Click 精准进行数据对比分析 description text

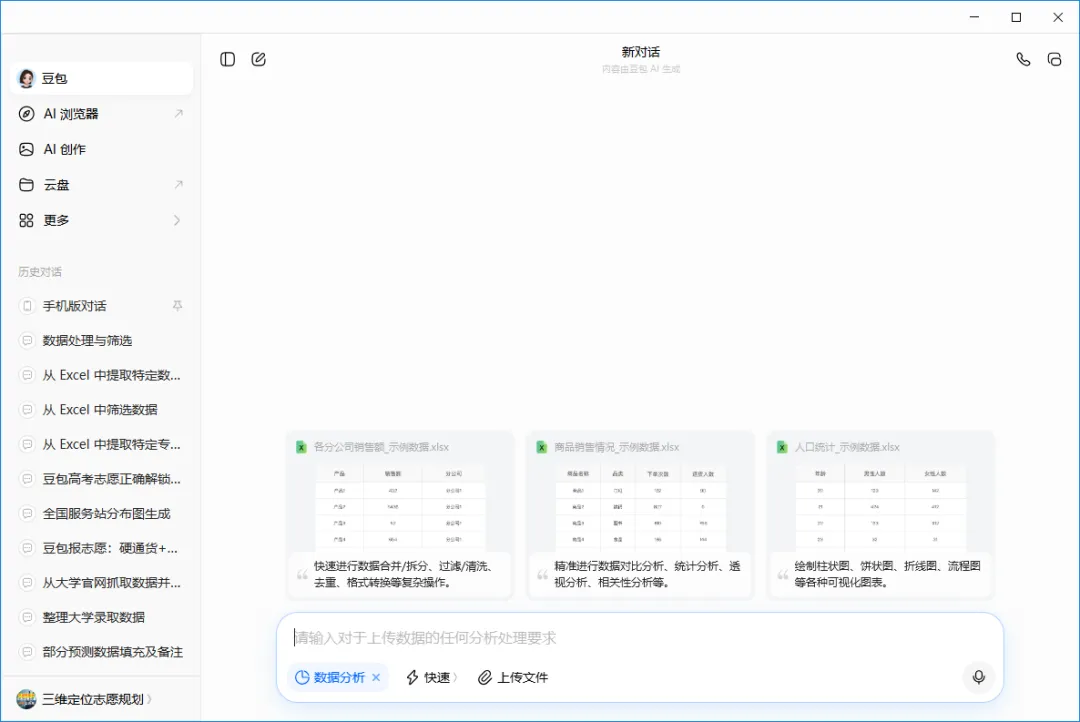click(647, 574)
